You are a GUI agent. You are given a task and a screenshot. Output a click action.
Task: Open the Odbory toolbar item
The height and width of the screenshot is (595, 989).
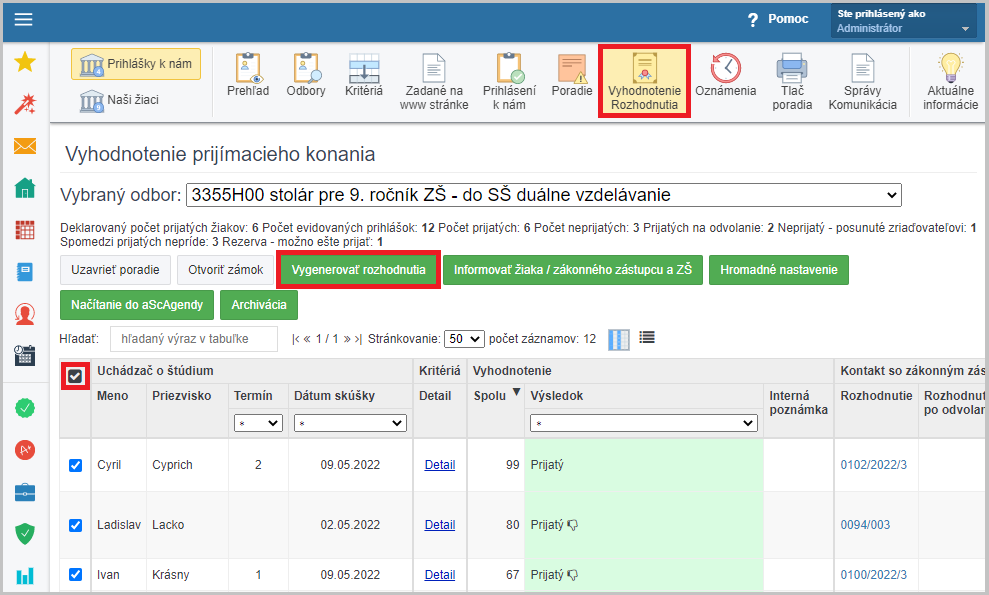[306, 75]
